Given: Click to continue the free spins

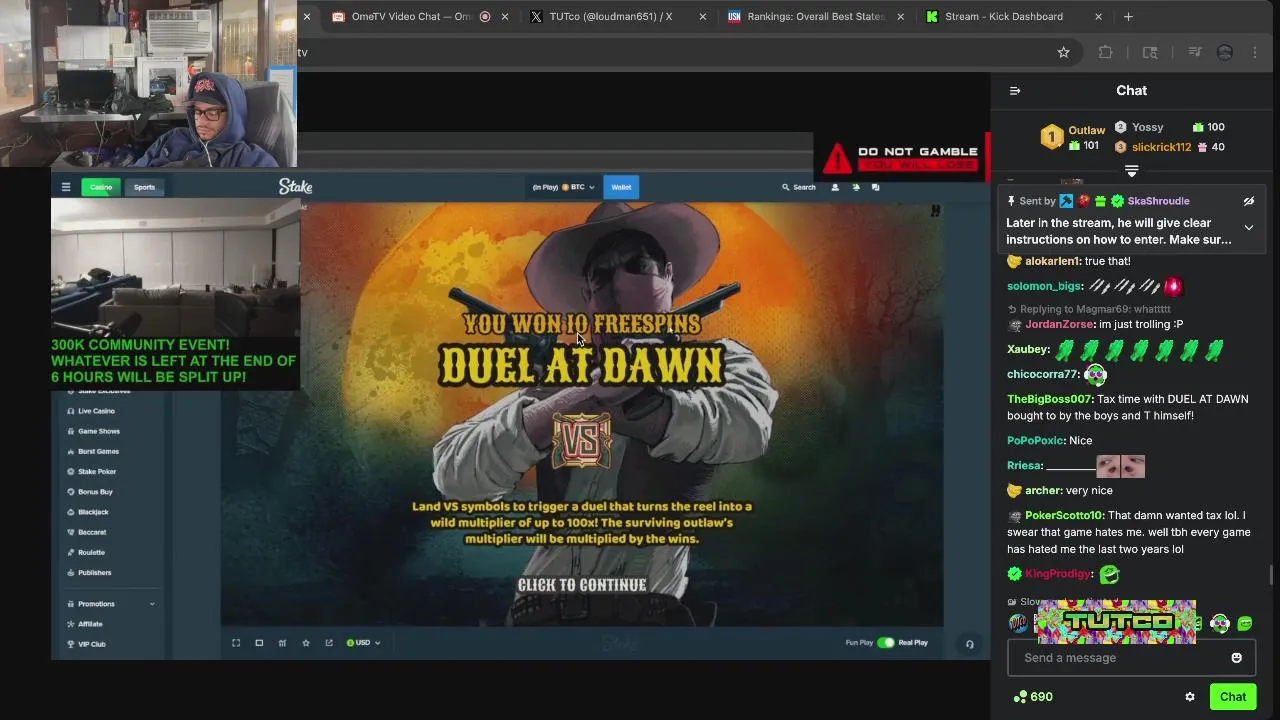Looking at the screenshot, I should (x=582, y=585).
